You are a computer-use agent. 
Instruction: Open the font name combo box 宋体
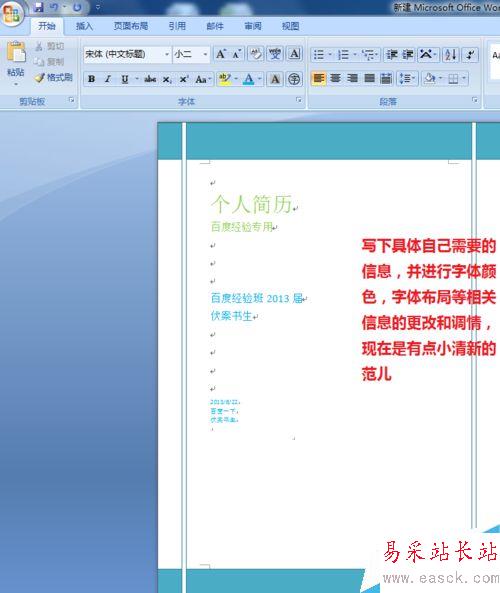pyautogui.click(x=127, y=54)
